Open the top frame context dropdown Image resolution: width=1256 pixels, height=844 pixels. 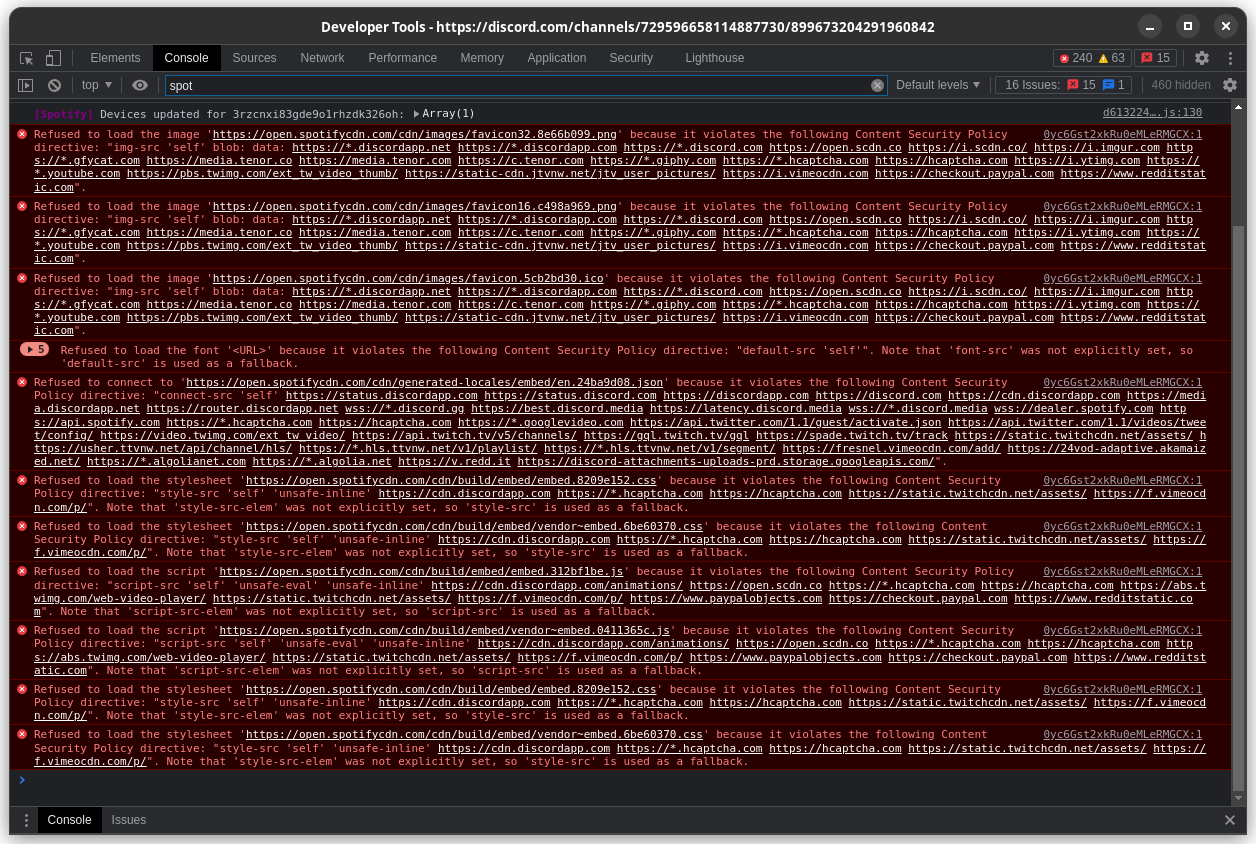tap(95, 85)
